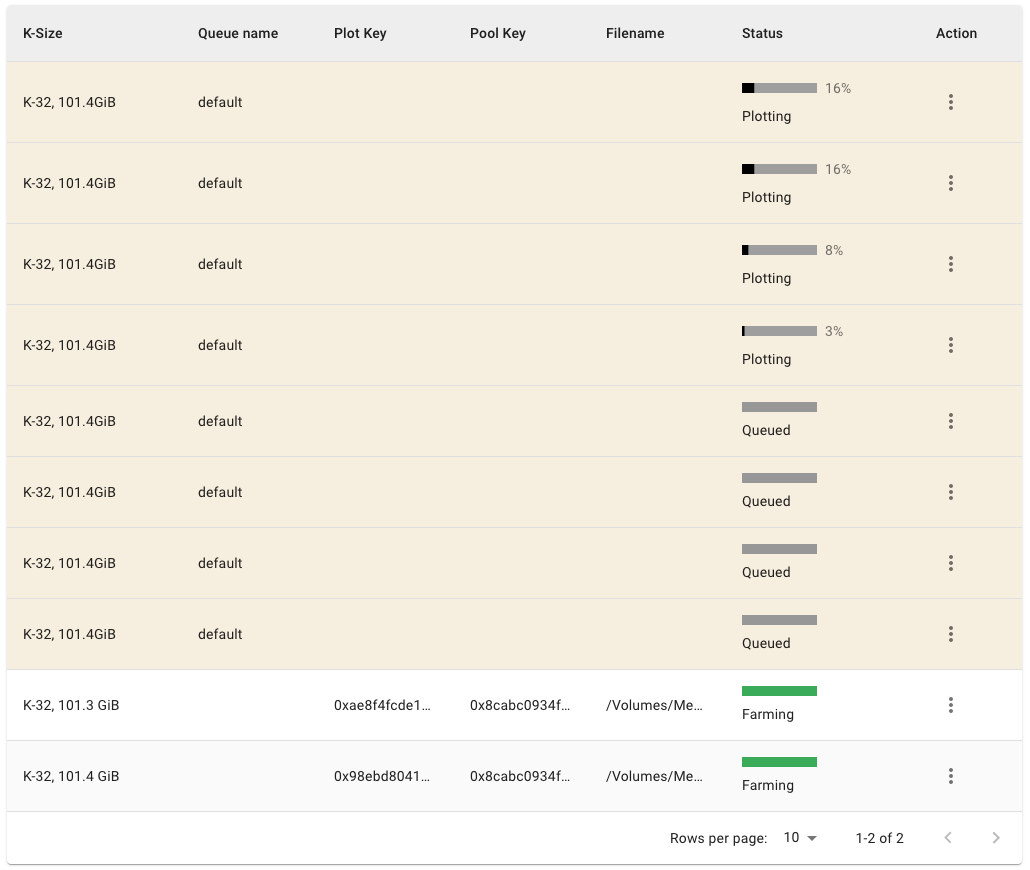1030x870 pixels.
Task: Click the Queue name column header
Action: click(x=238, y=33)
